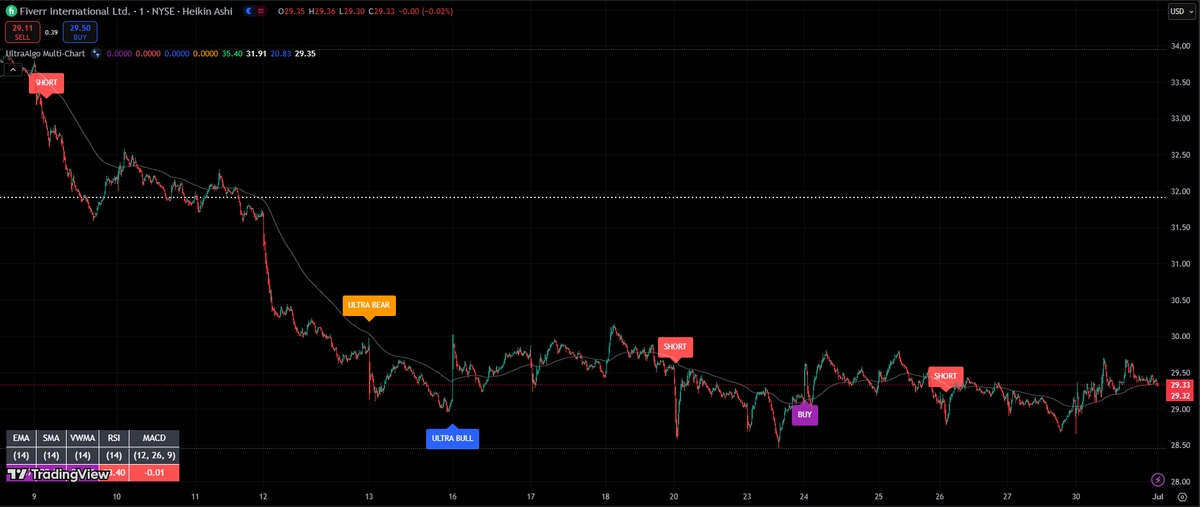Image resolution: width=1200 pixels, height=507 pixels.
Task: Click the blue 20.83 indicator value
Action: point(281,53)
